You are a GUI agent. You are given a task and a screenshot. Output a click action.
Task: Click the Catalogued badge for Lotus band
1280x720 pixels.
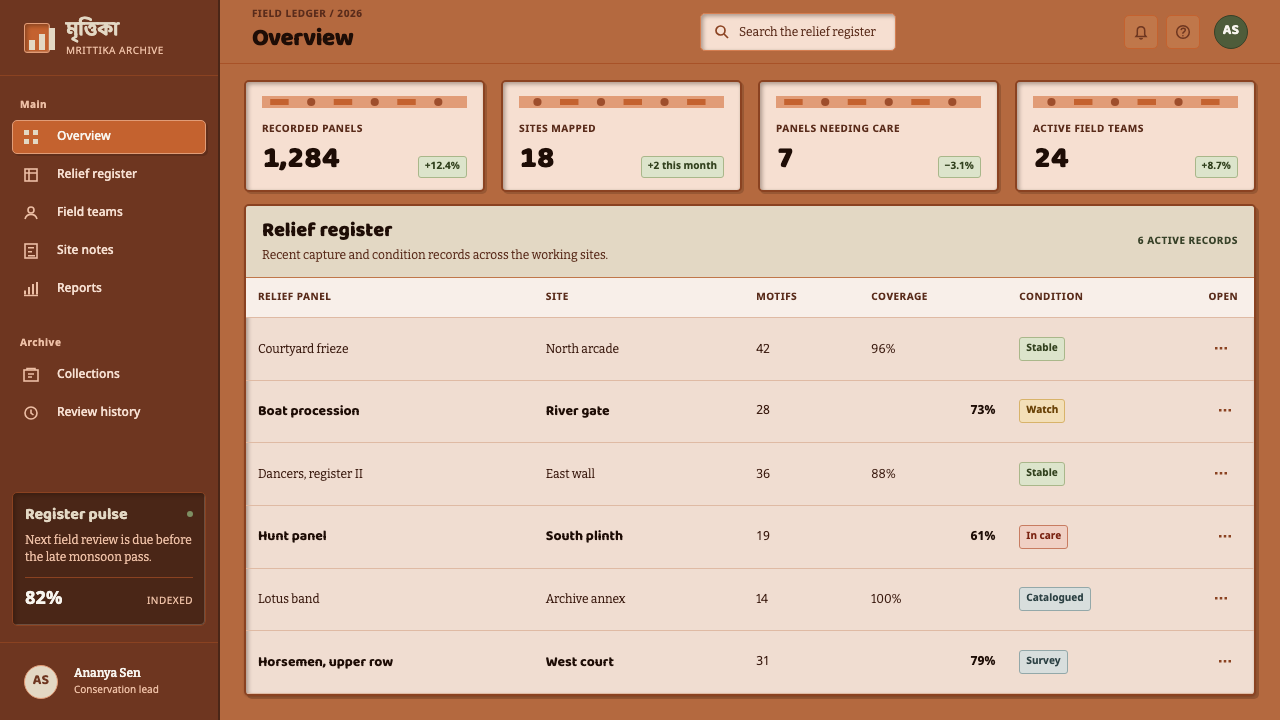click(x=1055, y=599)
